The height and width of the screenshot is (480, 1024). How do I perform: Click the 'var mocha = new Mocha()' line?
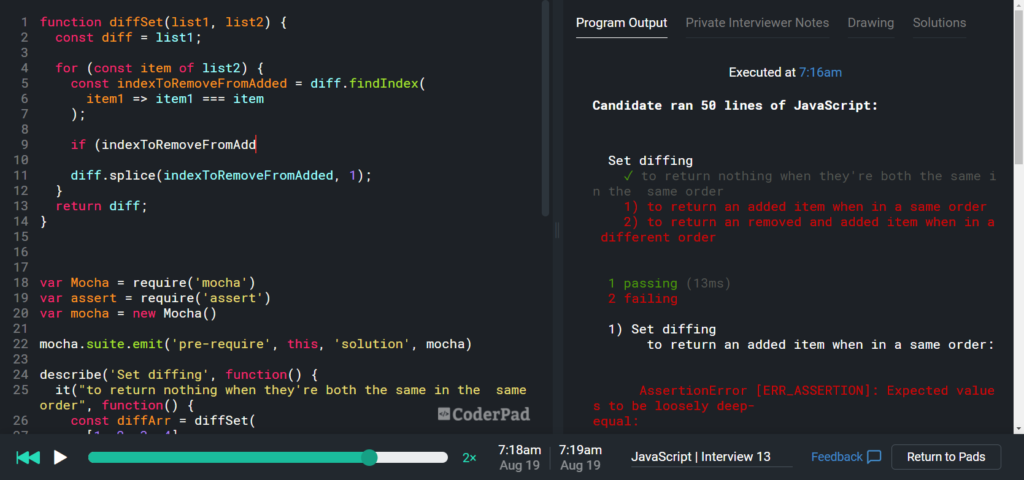pyautogui.click(x=128, y=313)
